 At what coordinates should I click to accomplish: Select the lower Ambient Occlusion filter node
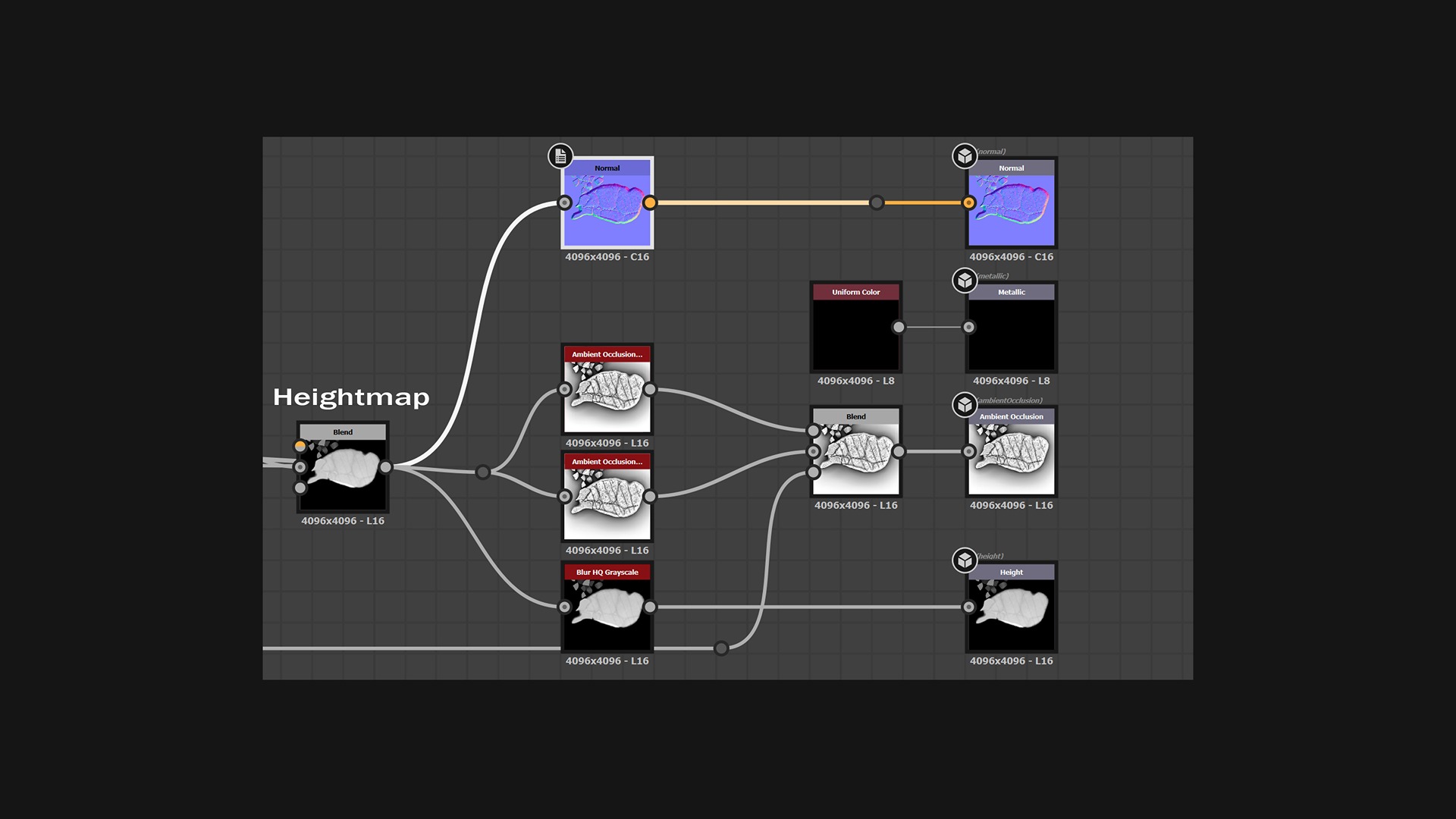(607, 504)
